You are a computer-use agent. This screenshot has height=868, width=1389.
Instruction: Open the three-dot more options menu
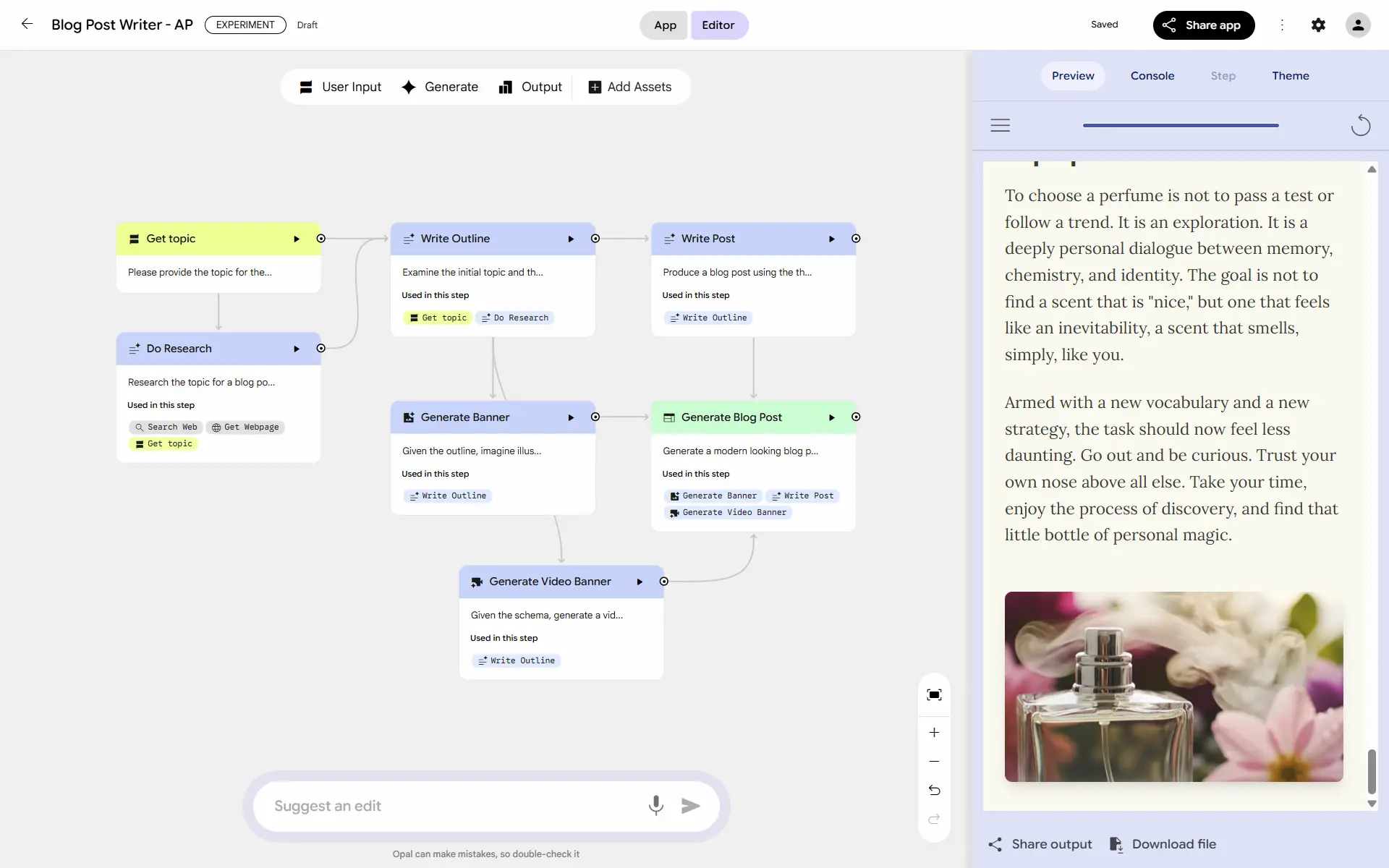coord(1282,25)
